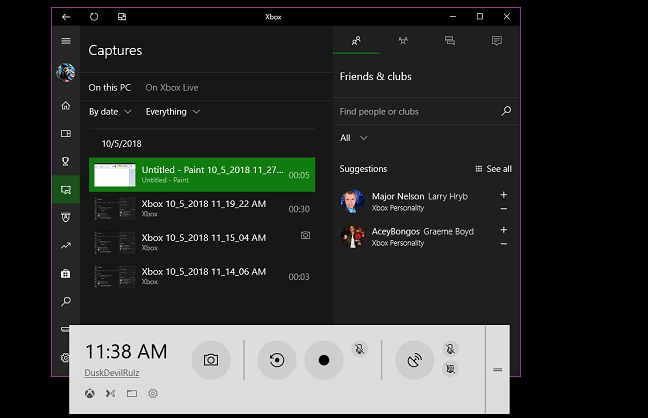Open the DuskDevilRulz profile link
Viewport: 648px width, 418px height.
click(112, 373)
